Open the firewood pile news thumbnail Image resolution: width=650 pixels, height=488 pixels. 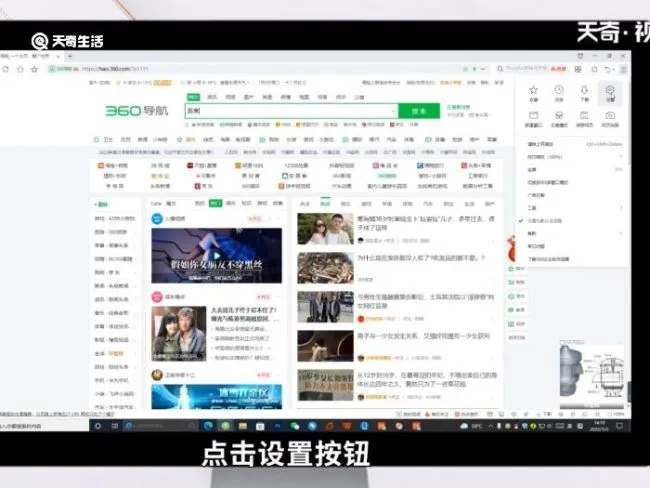coord(325,268)
